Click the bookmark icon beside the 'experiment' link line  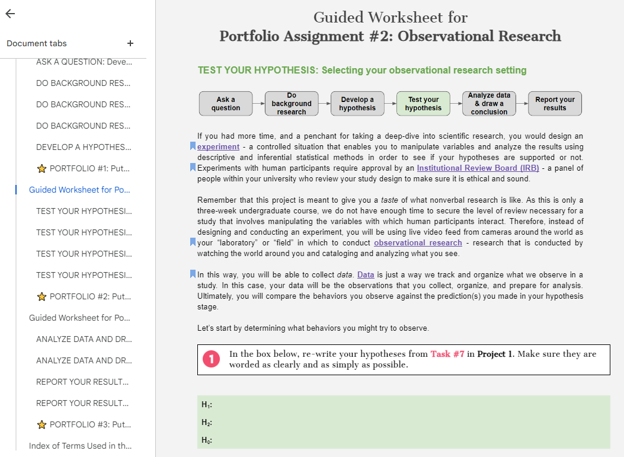pyautogui.click(x=193, y=147)
